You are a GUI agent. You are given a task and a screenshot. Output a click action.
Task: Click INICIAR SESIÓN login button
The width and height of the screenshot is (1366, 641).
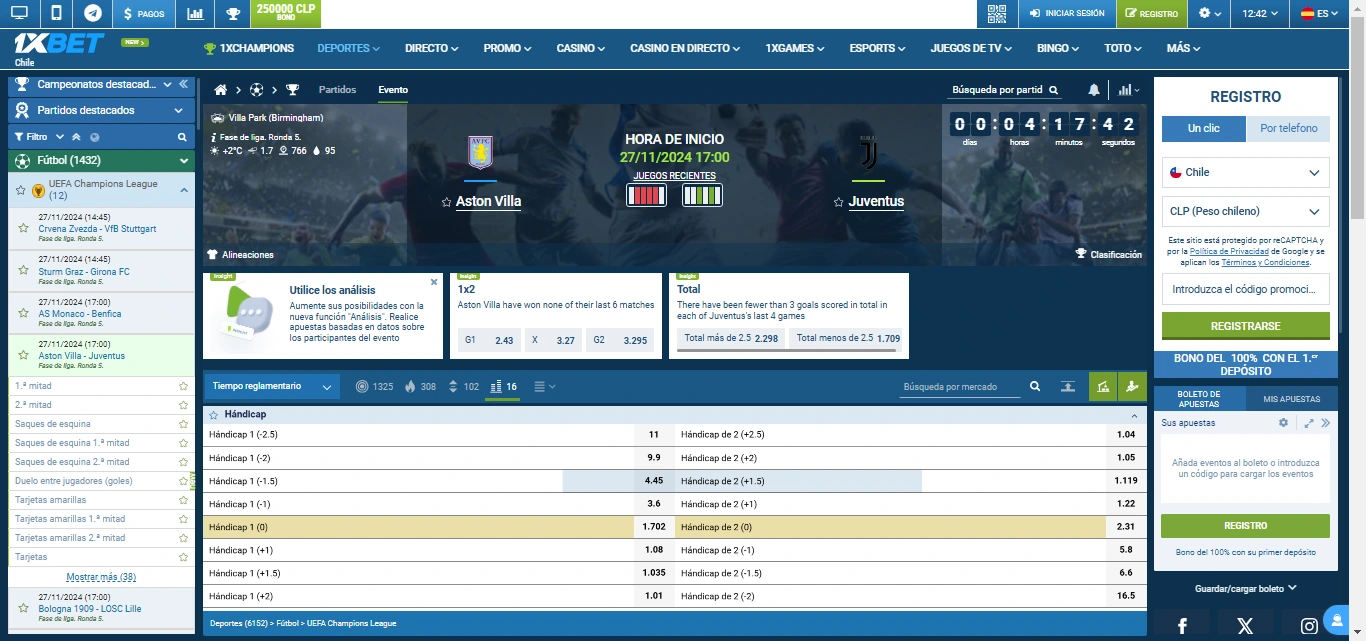(1066, 14)
